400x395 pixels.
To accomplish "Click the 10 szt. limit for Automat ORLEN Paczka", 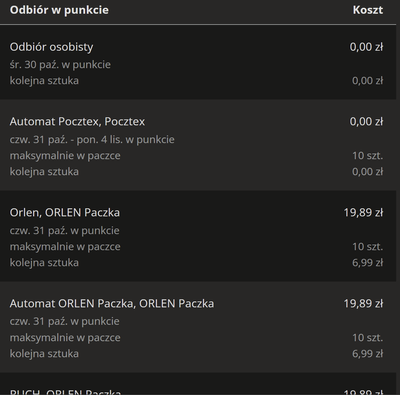I will click(367, 338).
